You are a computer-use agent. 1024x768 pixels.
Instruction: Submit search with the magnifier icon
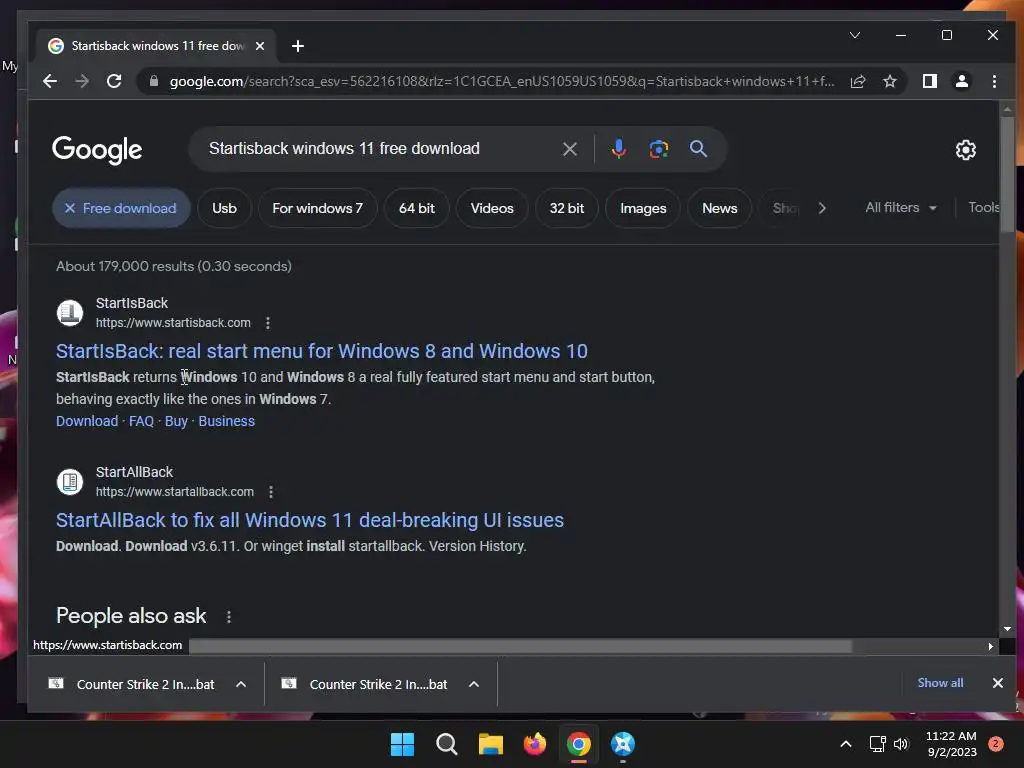pos(698,149)
